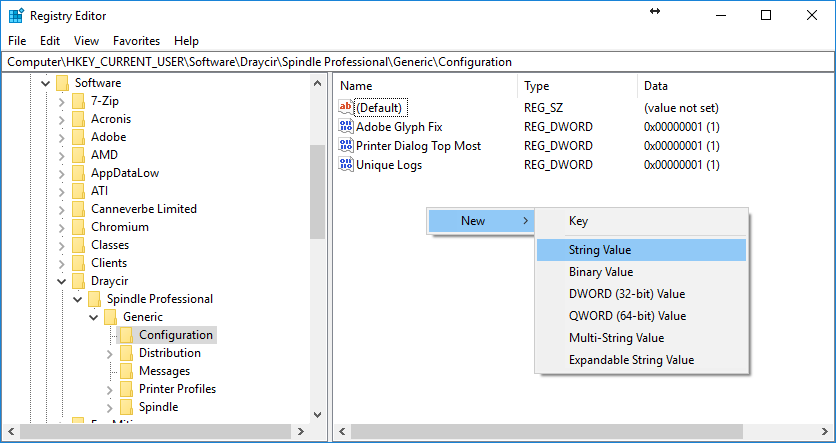Select the Classes folder icon
Screen dimensions: 836x443
point(78,245)
